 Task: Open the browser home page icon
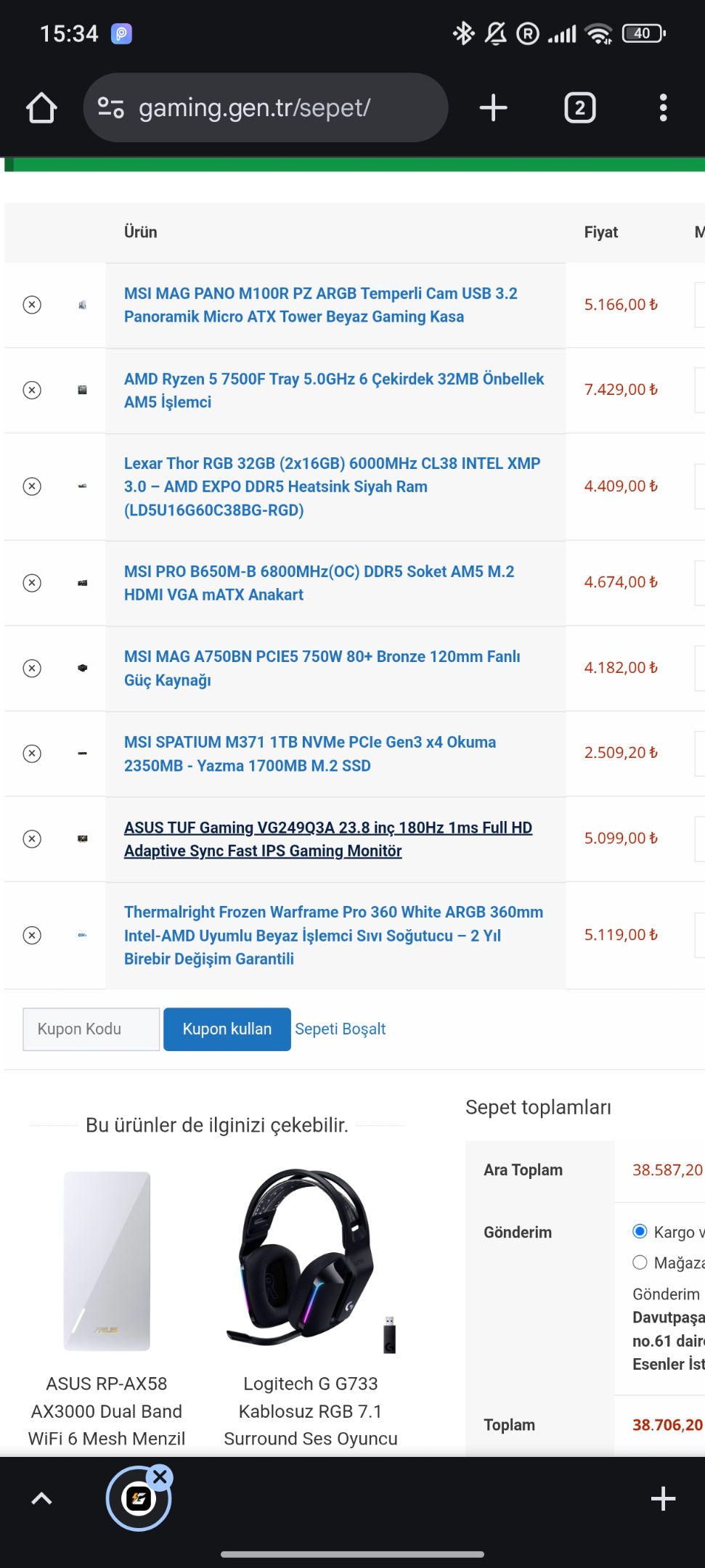[x=41, y=108]
